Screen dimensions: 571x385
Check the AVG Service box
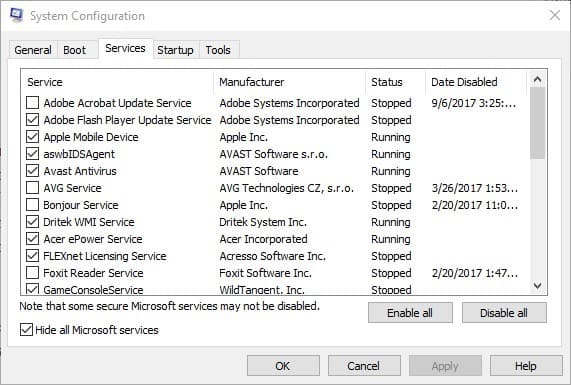[x=32, y=188]
